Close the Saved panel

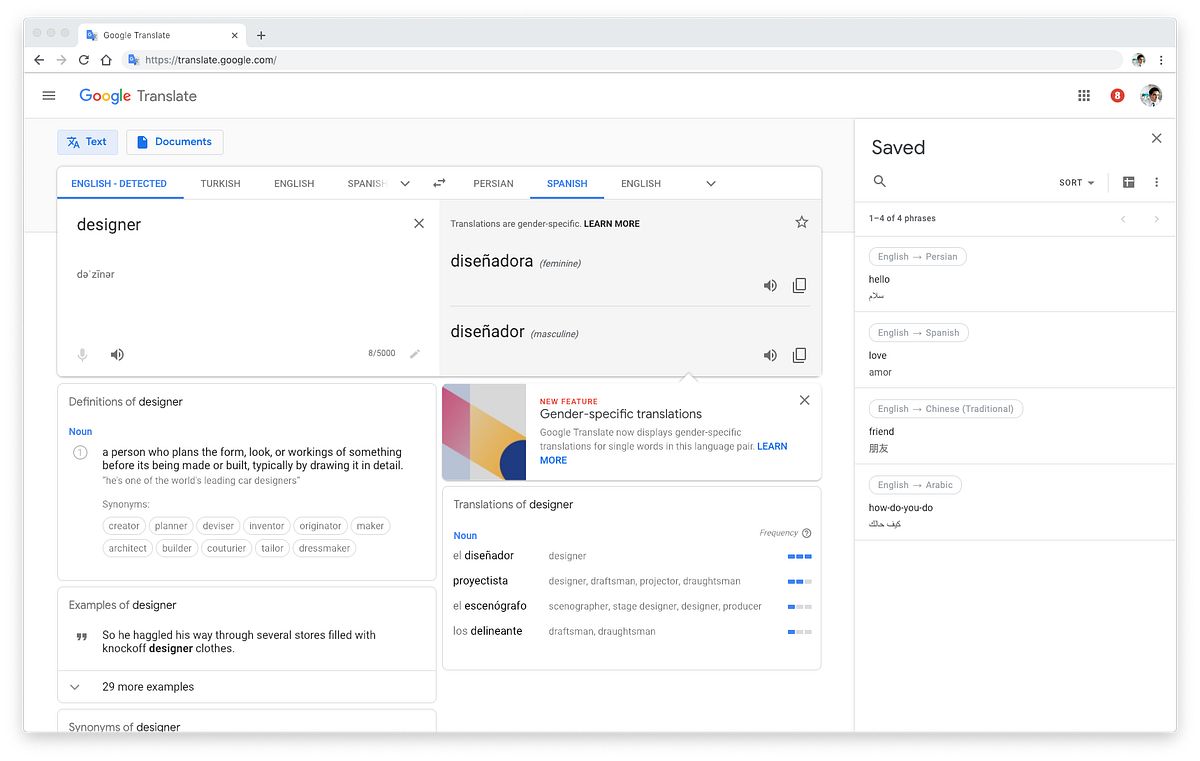[x=1157, y=138]
